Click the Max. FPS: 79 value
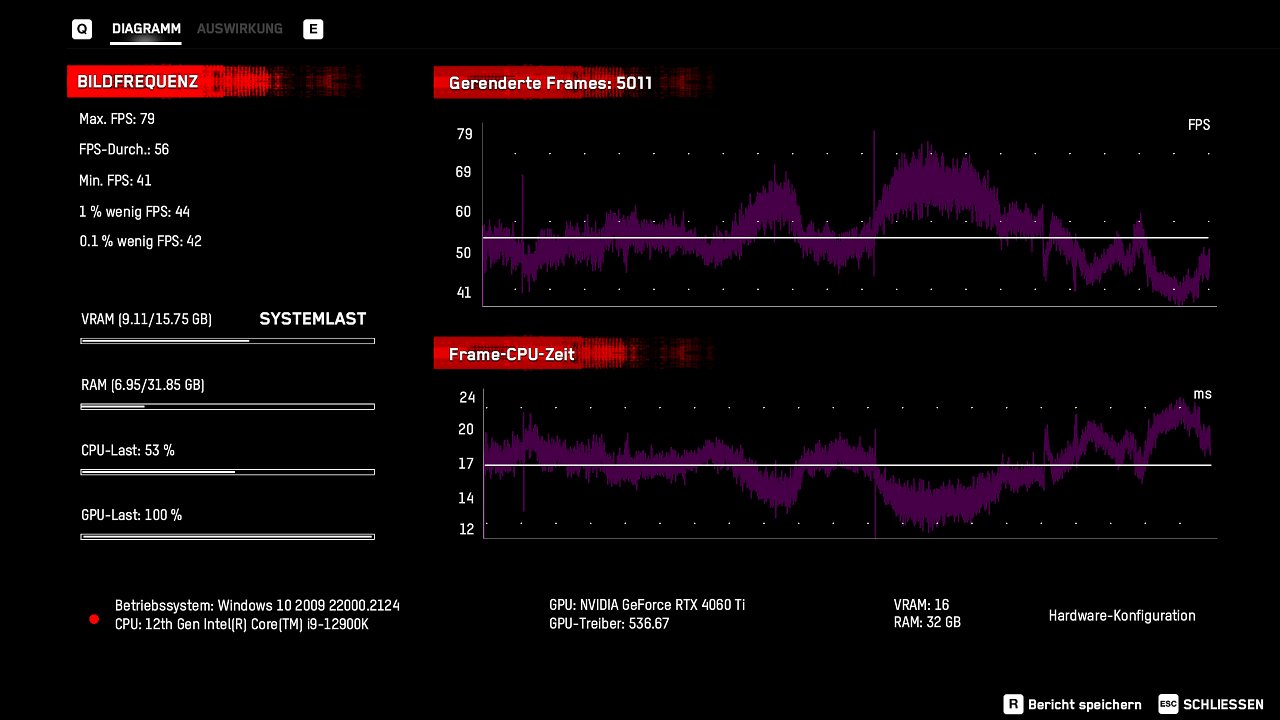This screenshot has height=720, width=1280. 117,119
